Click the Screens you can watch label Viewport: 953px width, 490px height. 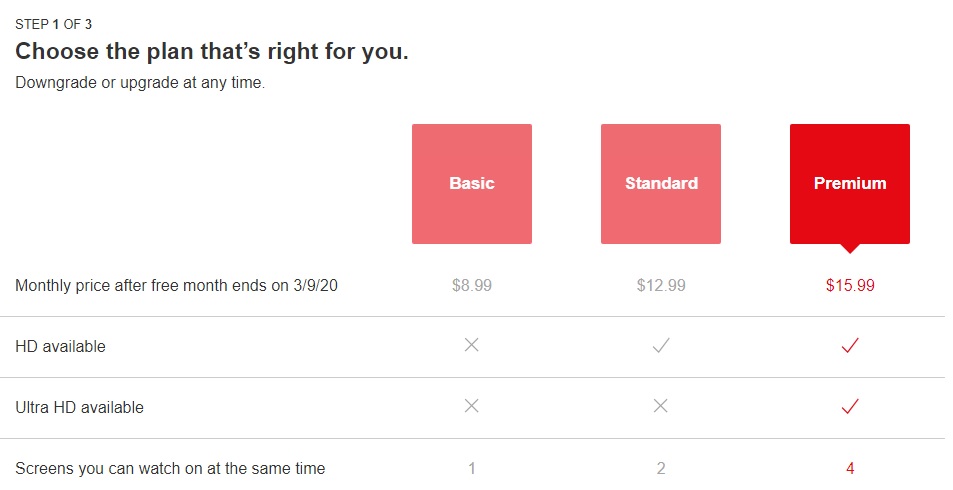click(170, 468)
